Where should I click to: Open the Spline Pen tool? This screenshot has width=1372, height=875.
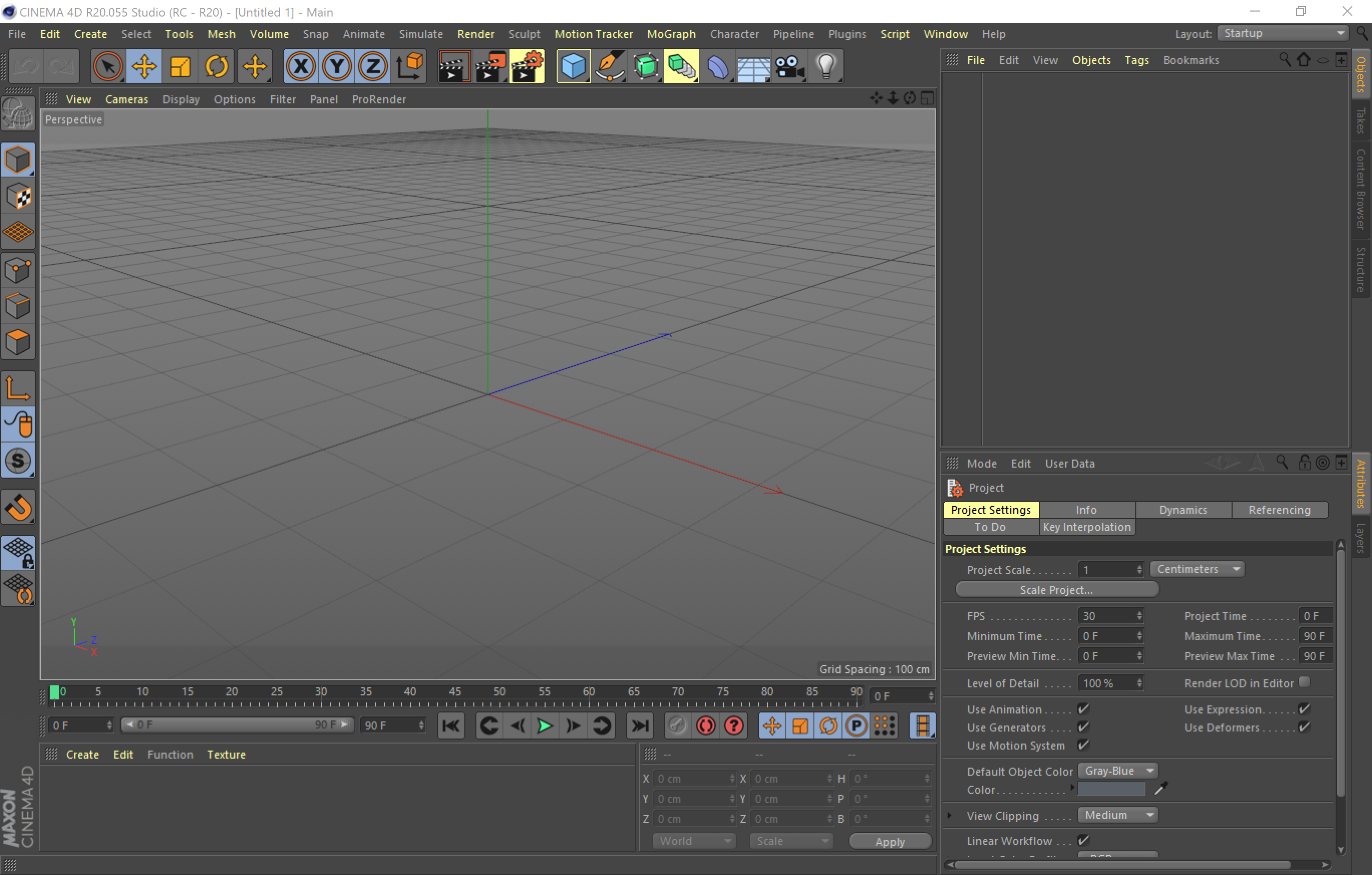point(610,67)
